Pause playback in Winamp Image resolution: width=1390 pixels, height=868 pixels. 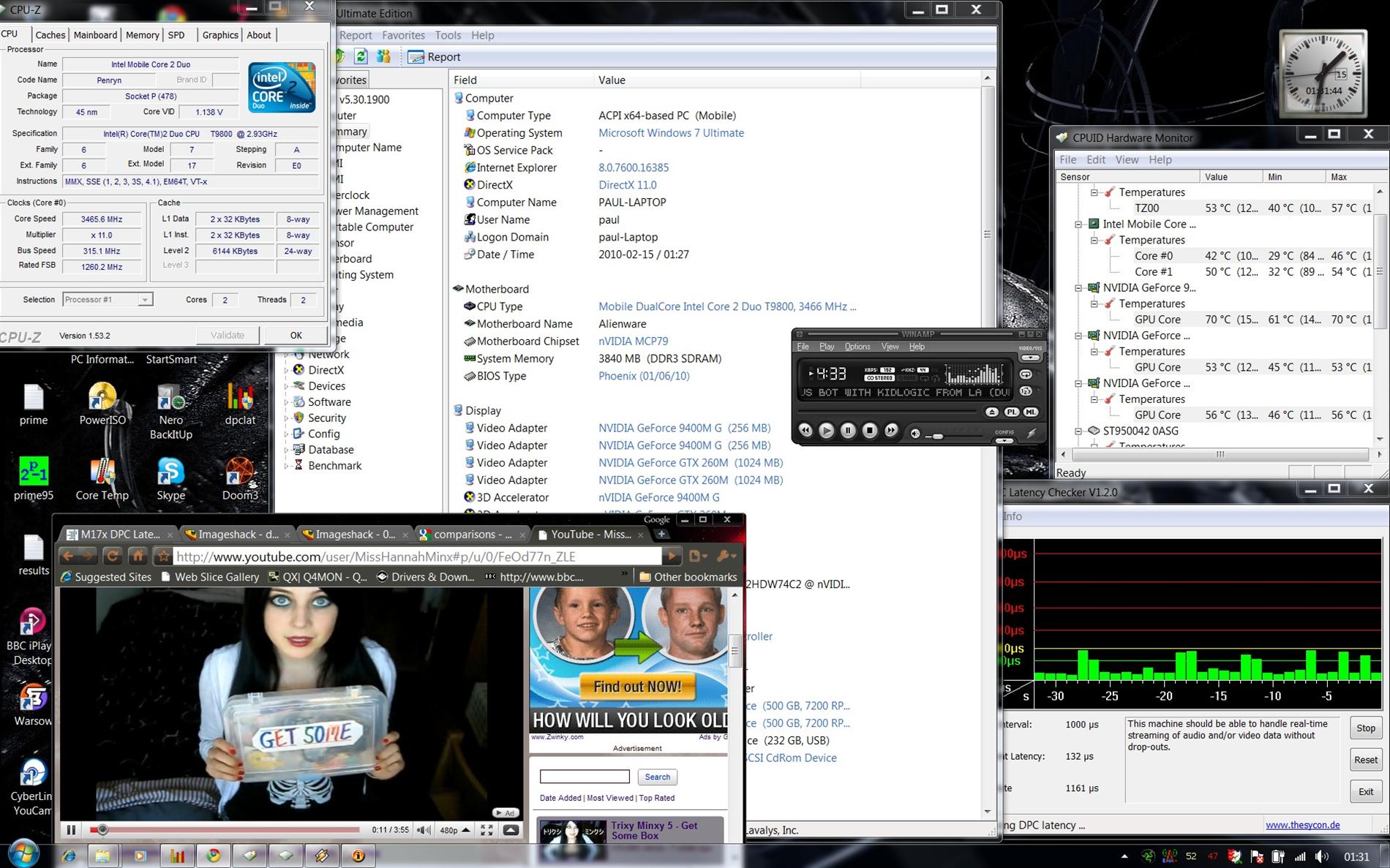(848, 431)
